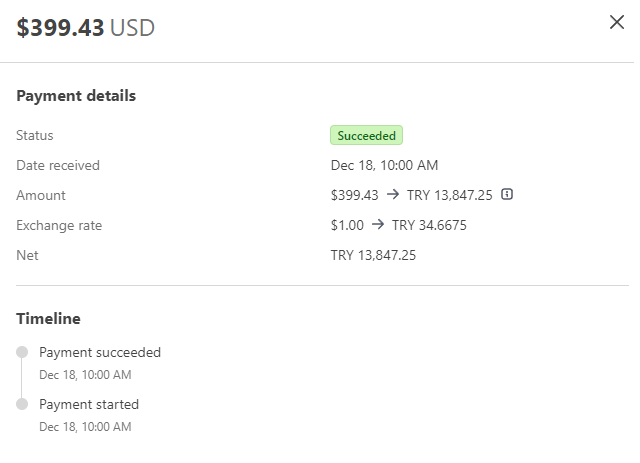Click the Exchange rate label
This screenshot has height=463, width=640.
[x=59, y=225]
